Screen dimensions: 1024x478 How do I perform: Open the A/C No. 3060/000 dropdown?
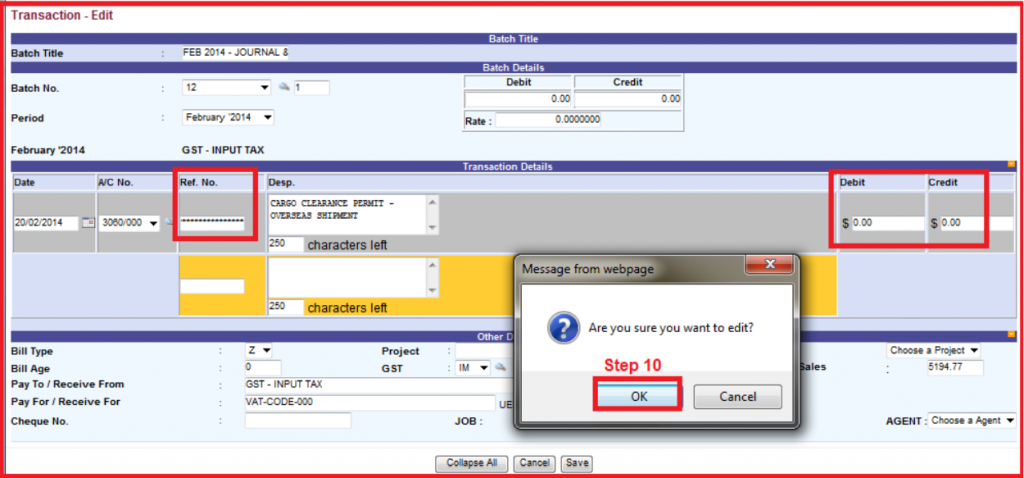130,223
